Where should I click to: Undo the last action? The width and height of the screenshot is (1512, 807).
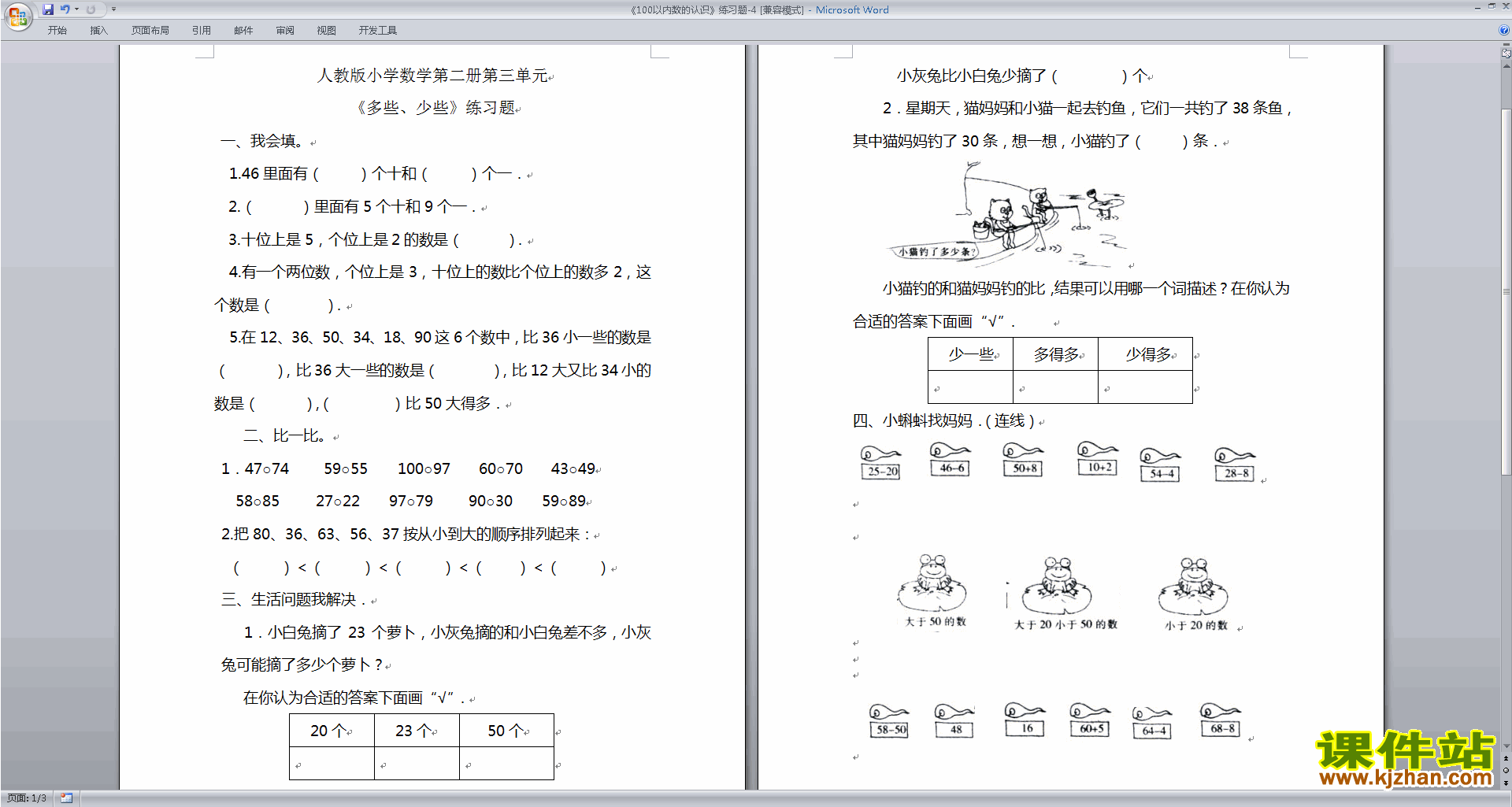point(65,9)
